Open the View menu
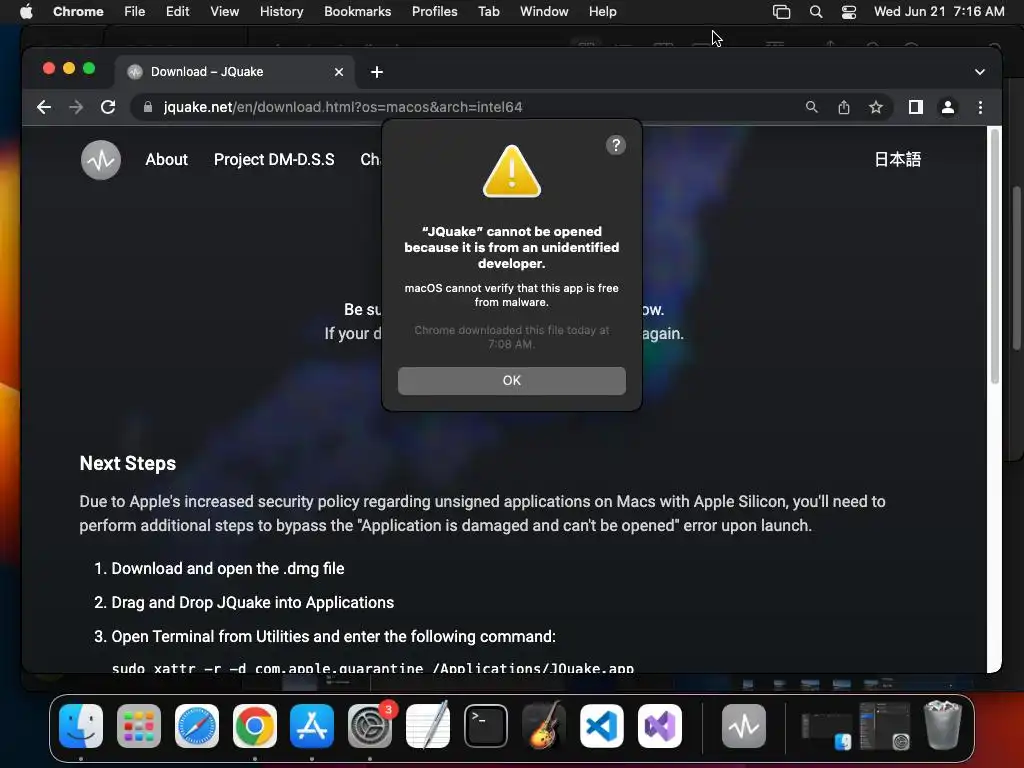The image size is (1024, 768). click(x=225, y=12)
